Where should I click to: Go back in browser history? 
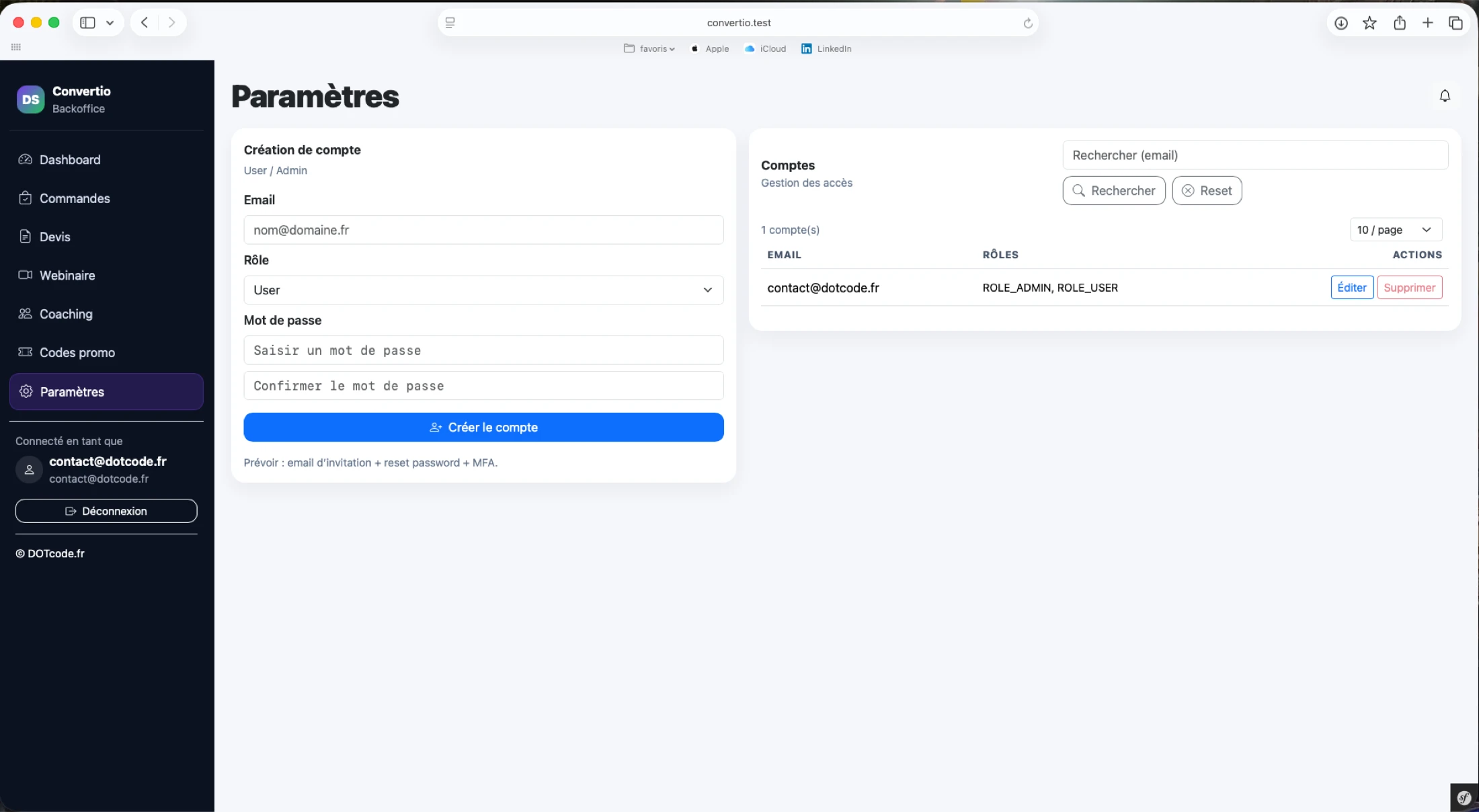145,23
